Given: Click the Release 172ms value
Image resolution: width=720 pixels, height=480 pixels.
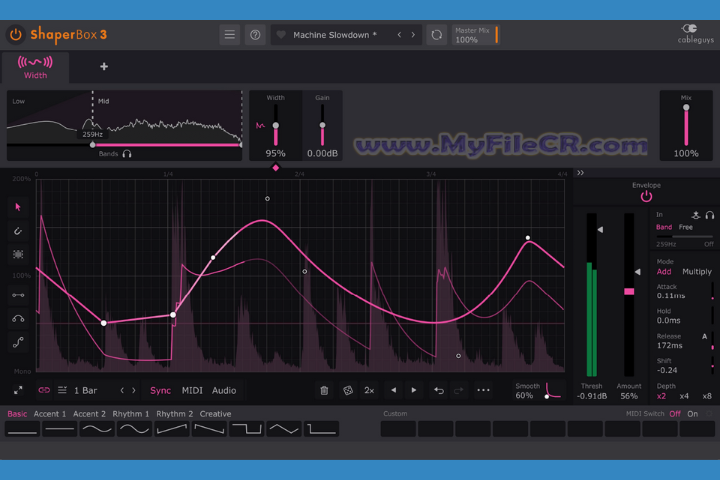Looking at the screenshot, I should (x=669, y=345).
